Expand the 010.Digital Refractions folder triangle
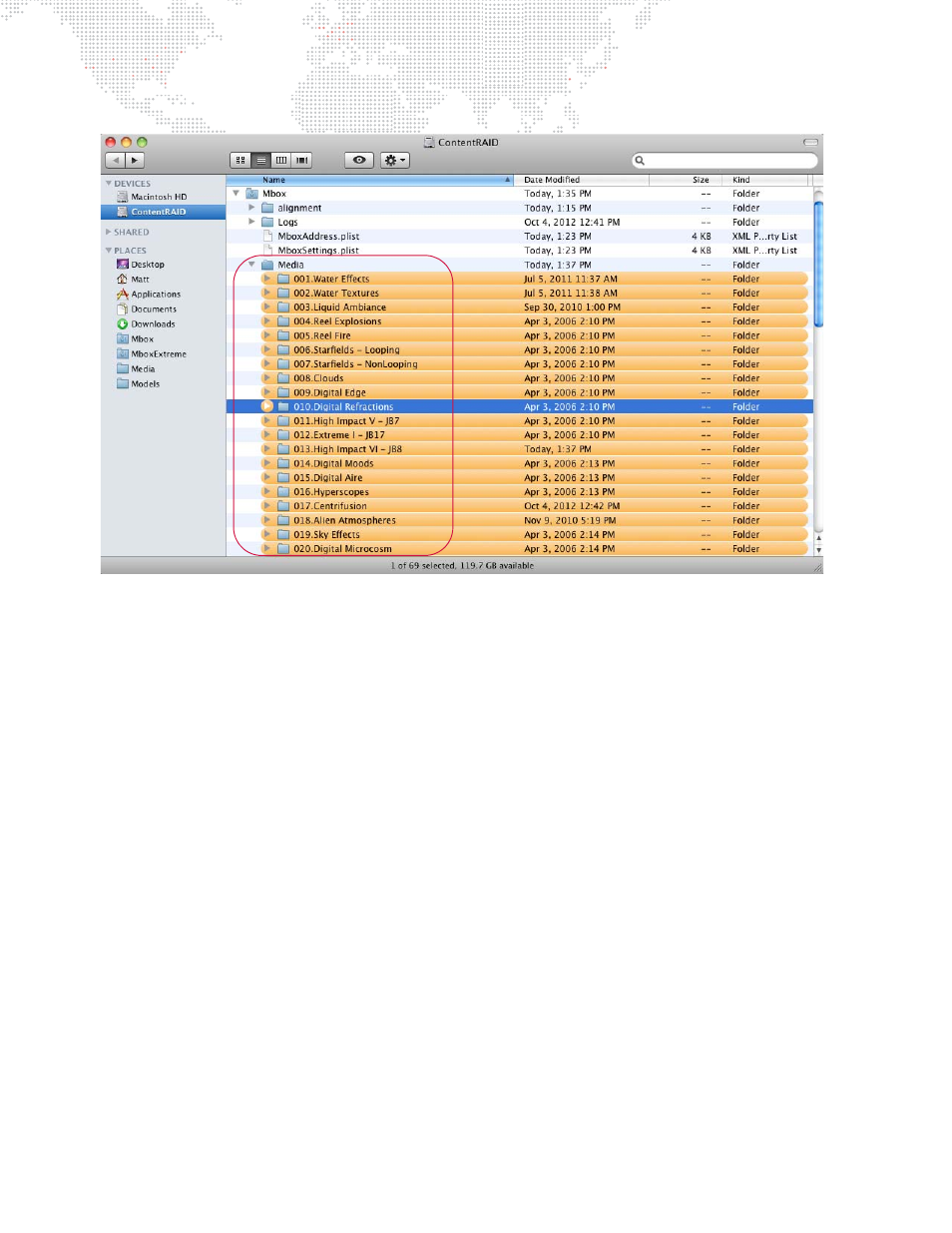952x1233 pixels. 267,406
